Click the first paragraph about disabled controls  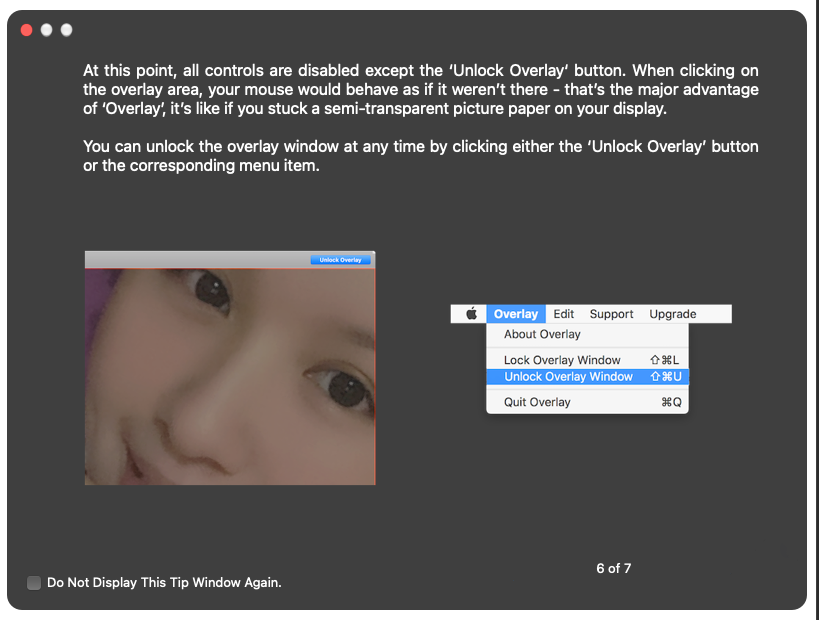coord(420,90)
